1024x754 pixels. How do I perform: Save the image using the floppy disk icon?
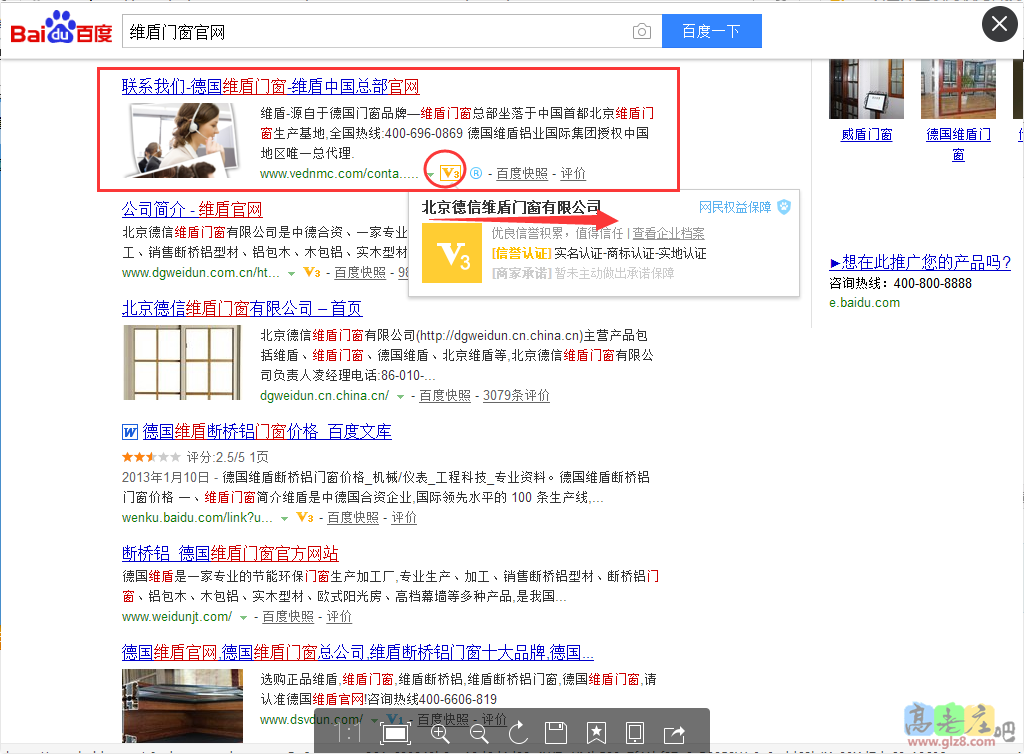point(557,733)
